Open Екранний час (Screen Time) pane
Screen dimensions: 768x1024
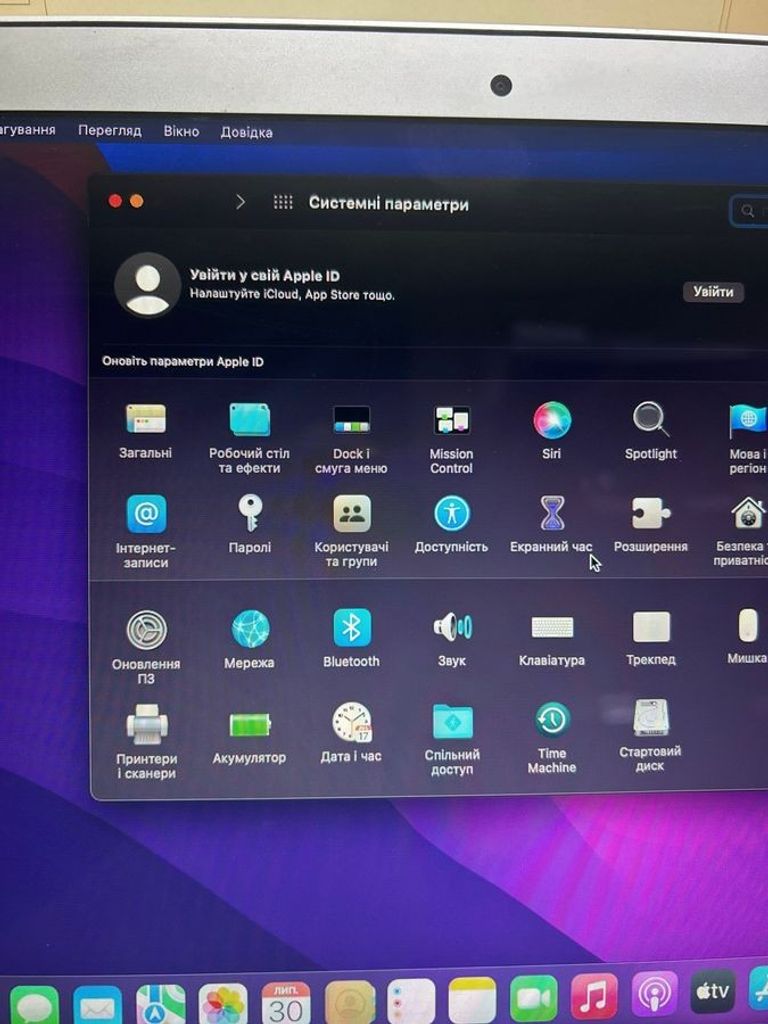pyautogui.click(x=552, y=514)
